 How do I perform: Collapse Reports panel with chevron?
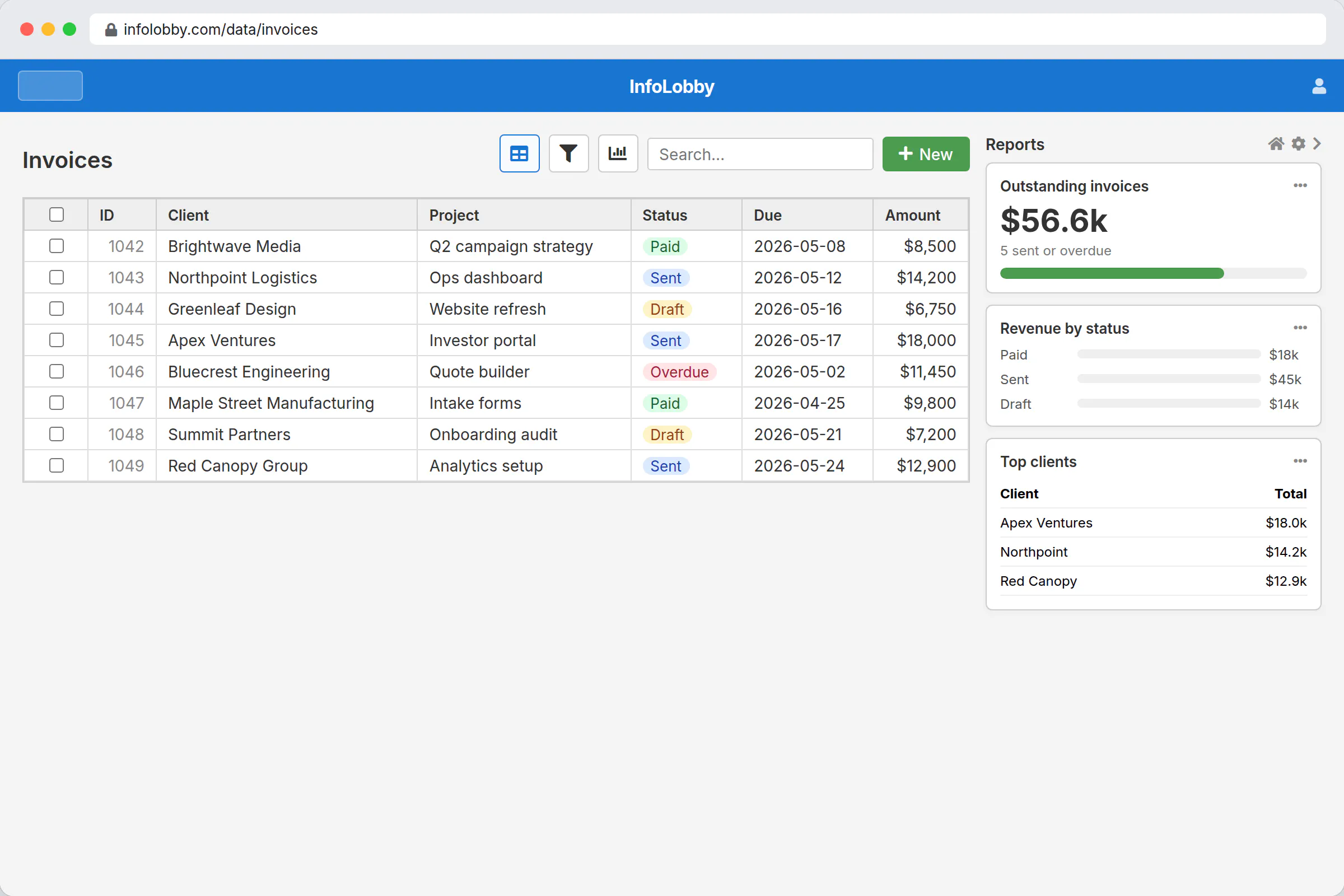1317,143
